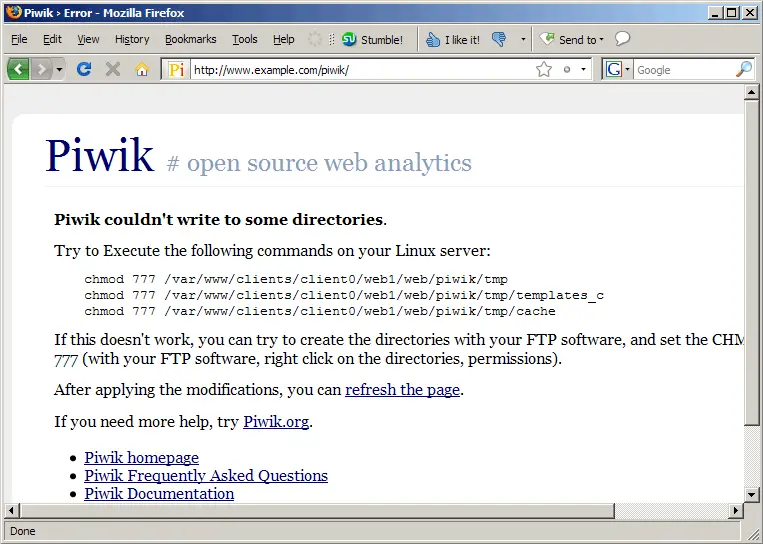
Task: Open the thumbs-down options dropdown arrow
Action: [x=523, y=39]
